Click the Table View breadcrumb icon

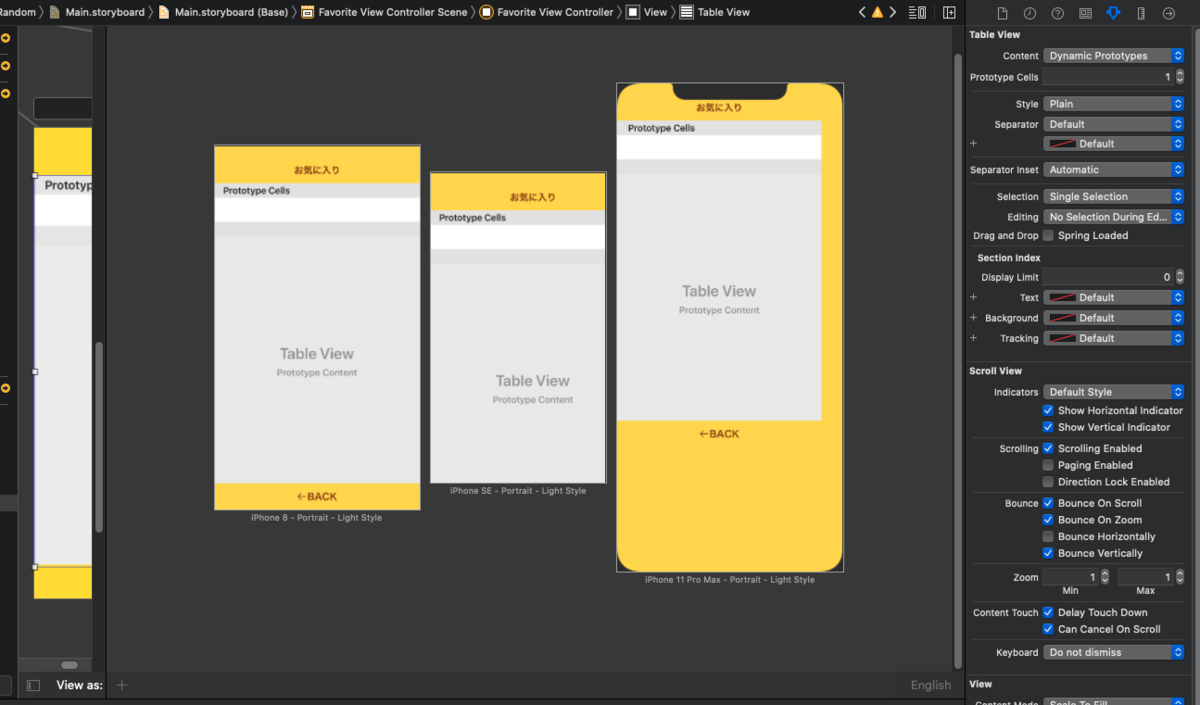point(686,12)
